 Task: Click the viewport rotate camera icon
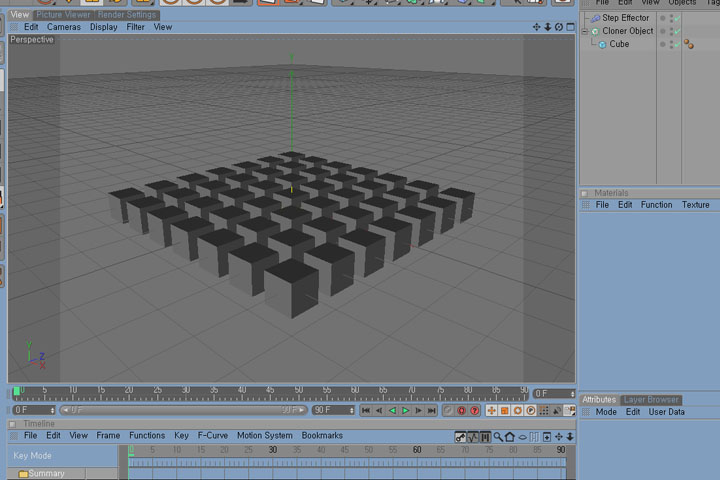[559, 27]
